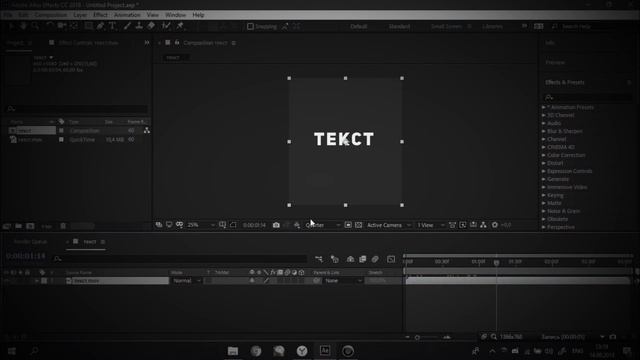Screen dimensions: 640x360
Task: Open the View menu
Action: pos(153,15)
